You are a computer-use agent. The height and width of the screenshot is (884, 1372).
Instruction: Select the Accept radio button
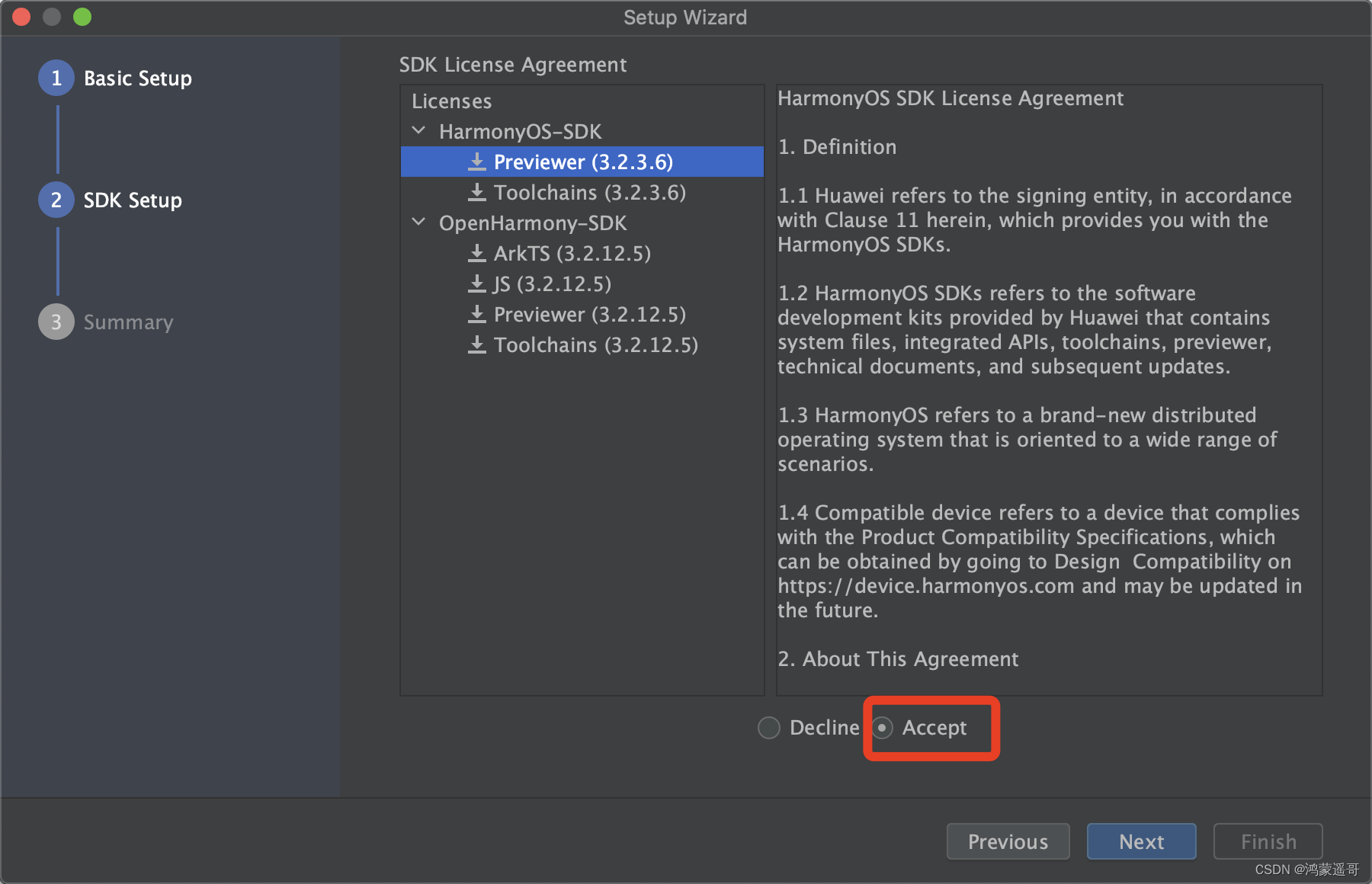[x=882, y=728]
